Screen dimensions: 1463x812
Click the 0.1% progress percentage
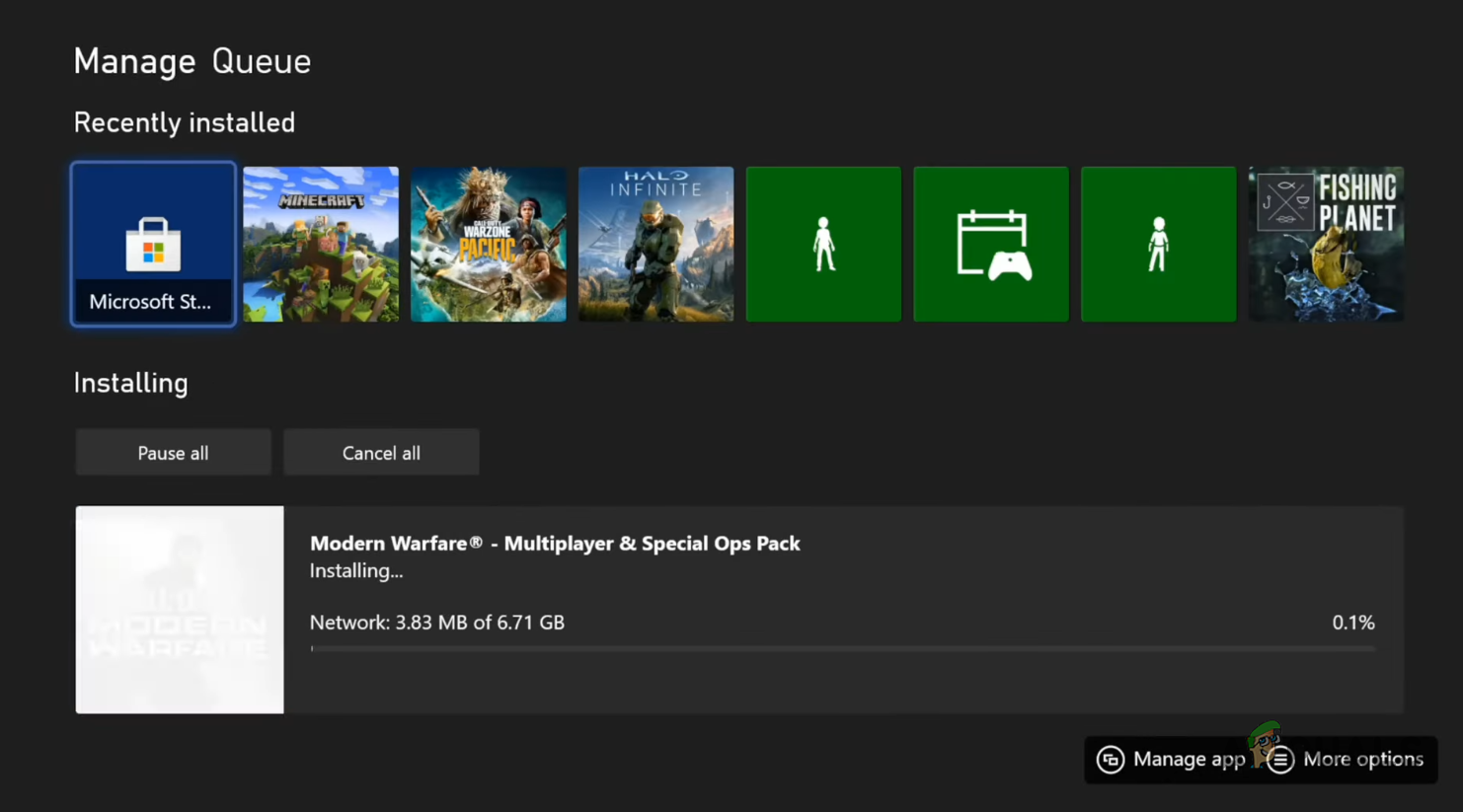tap(1352, 623)
